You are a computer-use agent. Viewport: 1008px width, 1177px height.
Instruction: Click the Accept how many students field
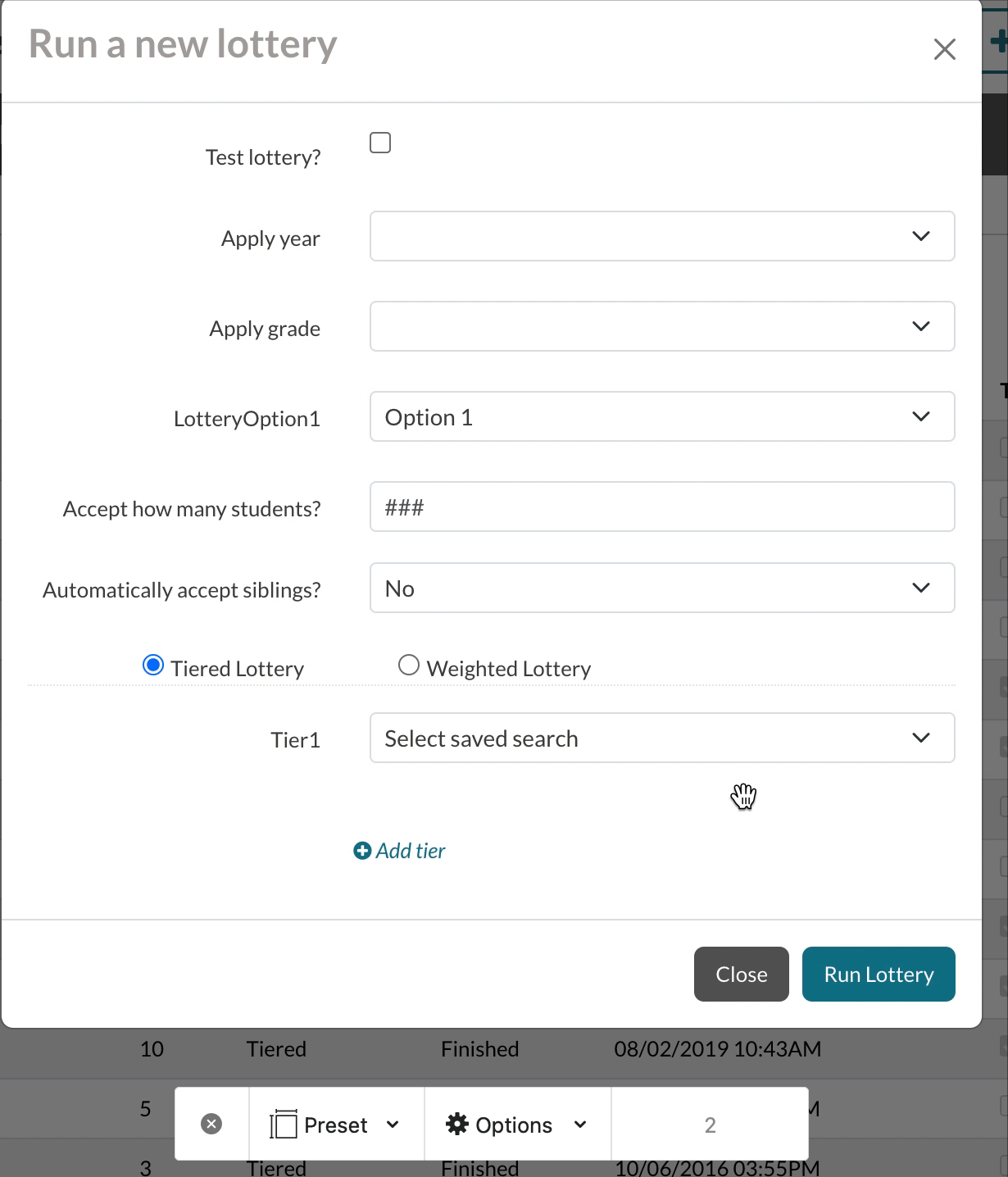[x=661, y=507]
